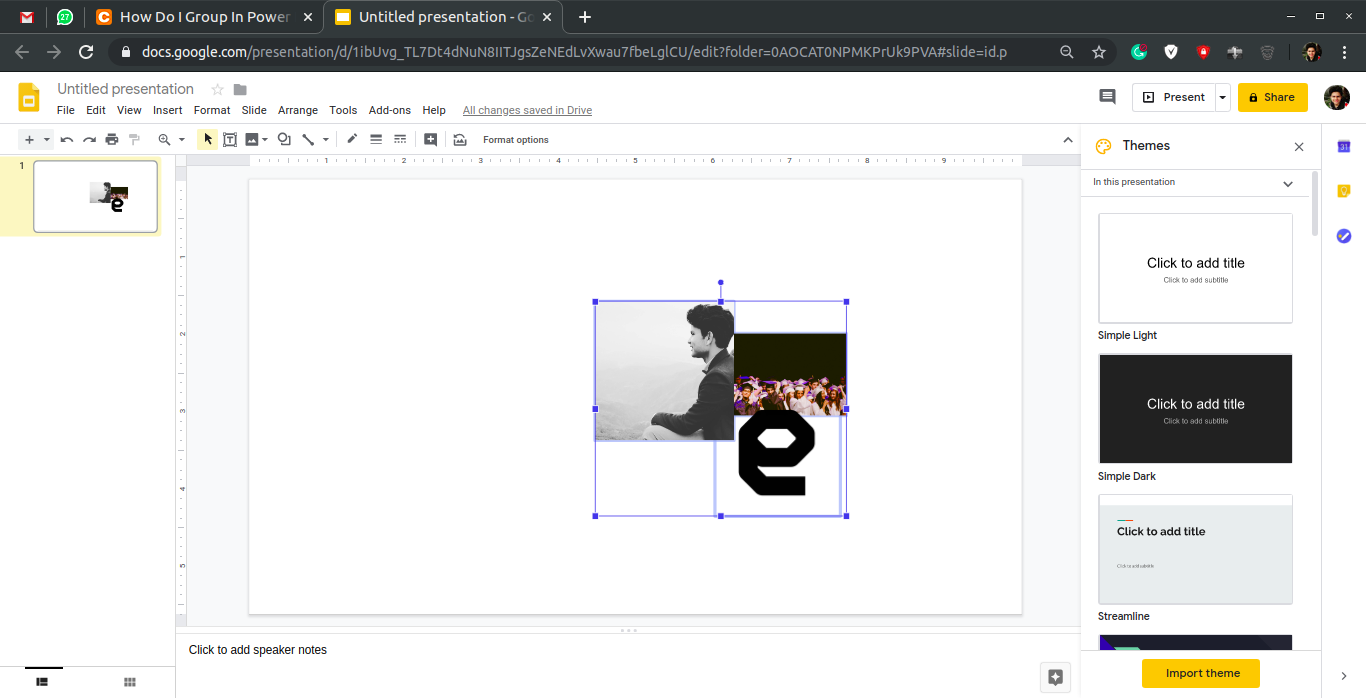Open the Edit menu
Image resolution: width=1366 pixels, height=698 pixels.
[96, 110]
